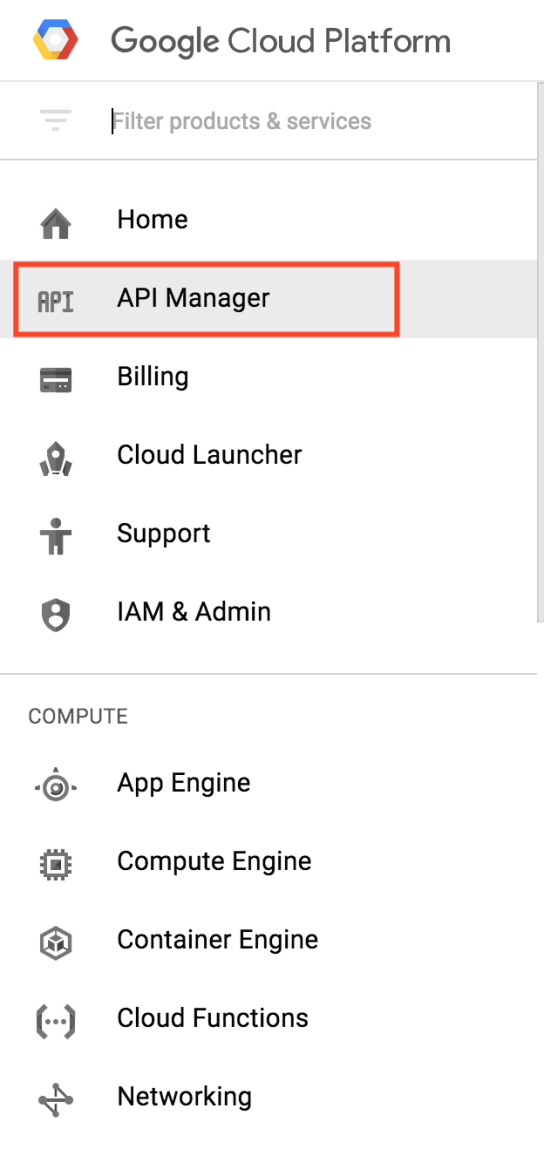Go to Compute Engine label
This screenshot has width=544, height=1149.
pos(214,861)
